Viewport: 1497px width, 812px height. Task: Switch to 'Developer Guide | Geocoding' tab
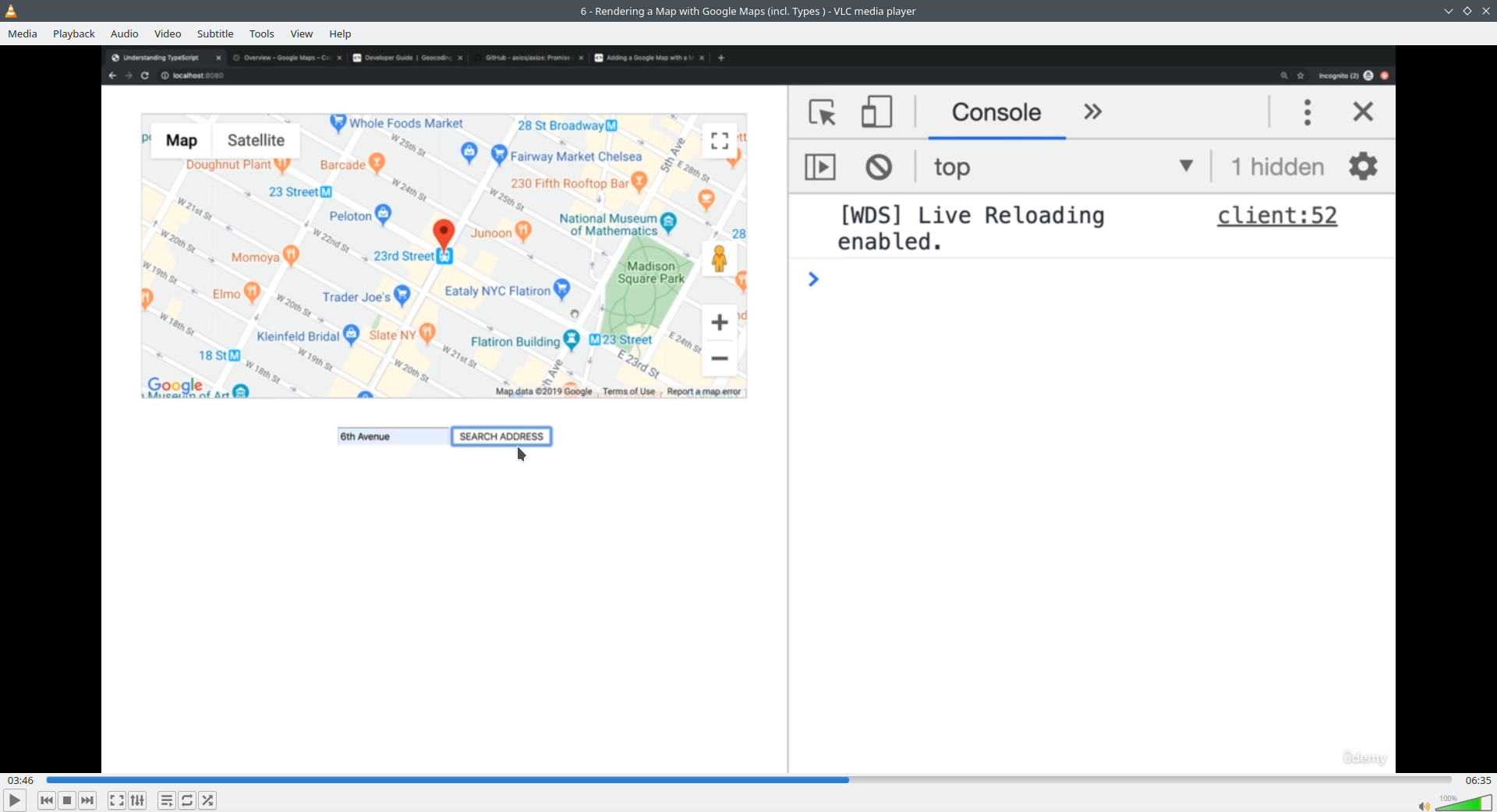[x=406, y=58]
